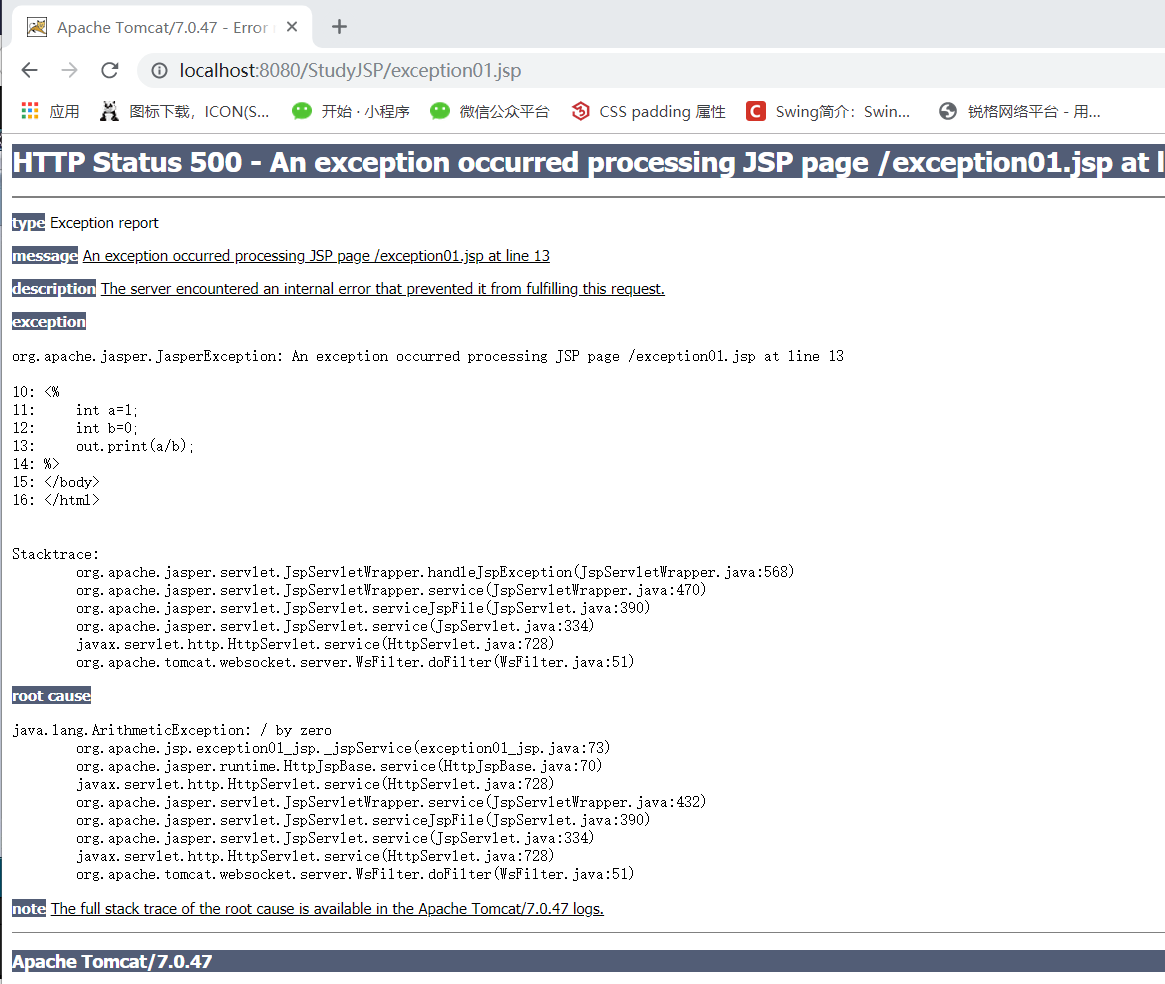
Task: Click code line '12: int b=0;'
Action: 75,428
